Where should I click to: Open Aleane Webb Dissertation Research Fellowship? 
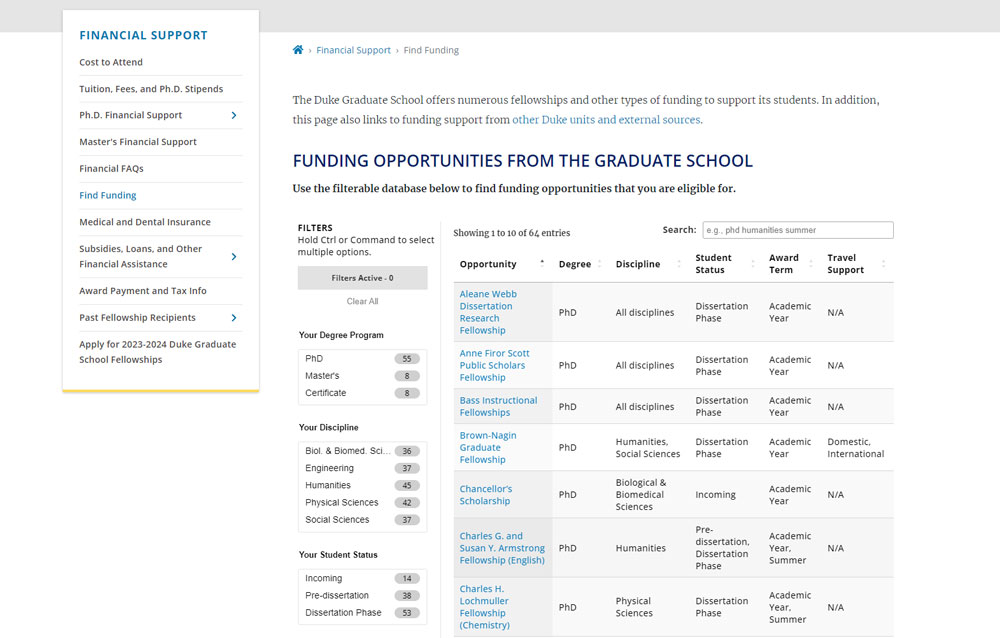coord(488,312)
